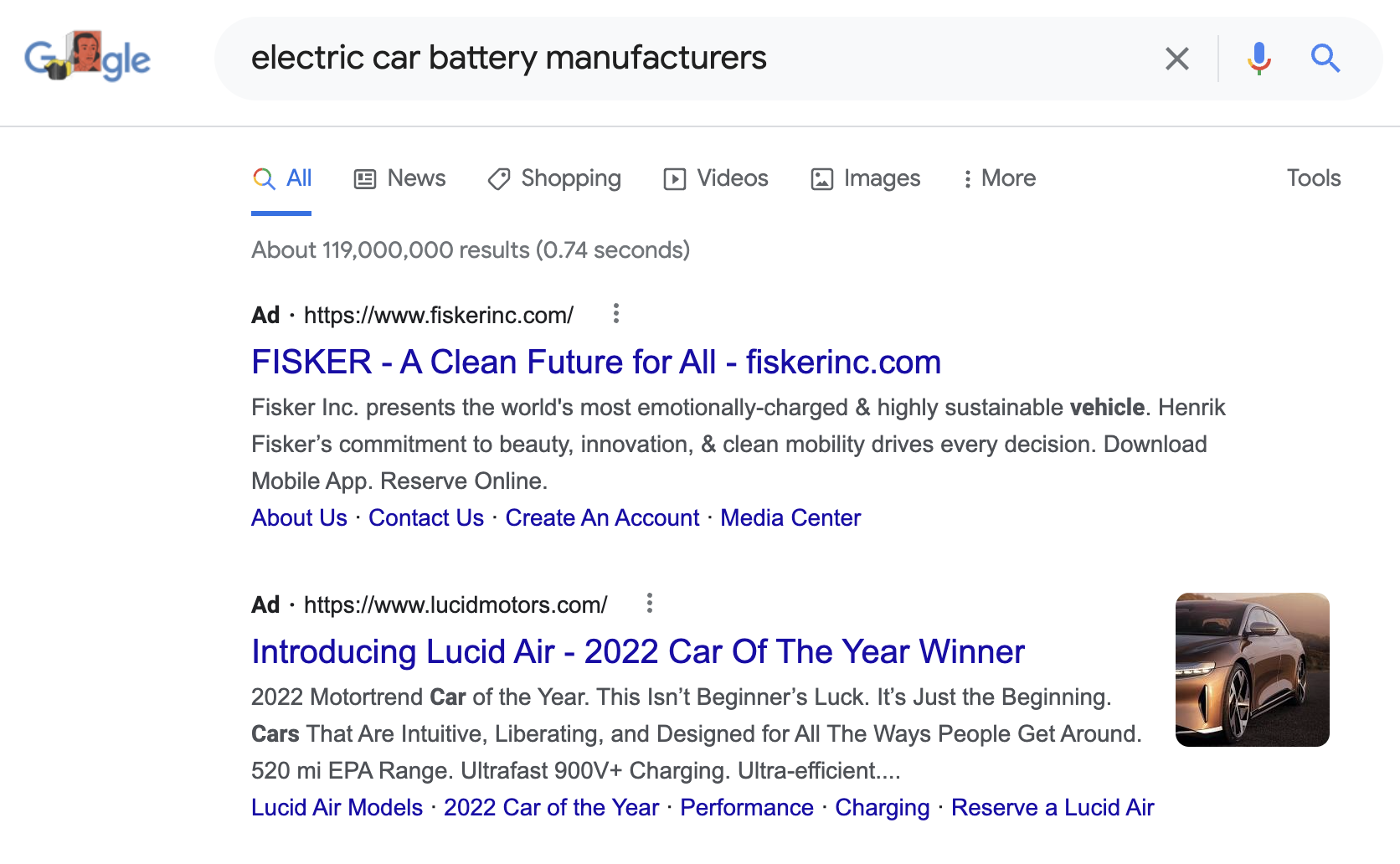This screenshot has height=864, width=1400.
Task: Switch to the Shopping tab
Action: (554, 178)
